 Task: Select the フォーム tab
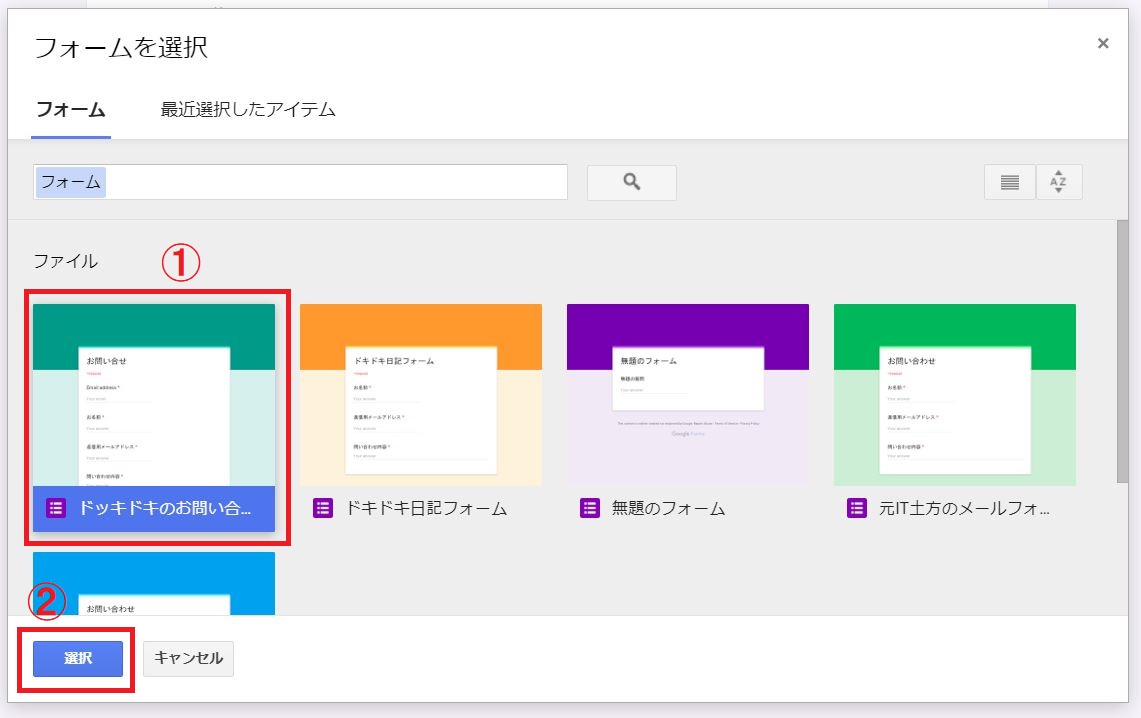tap(70, 110)
